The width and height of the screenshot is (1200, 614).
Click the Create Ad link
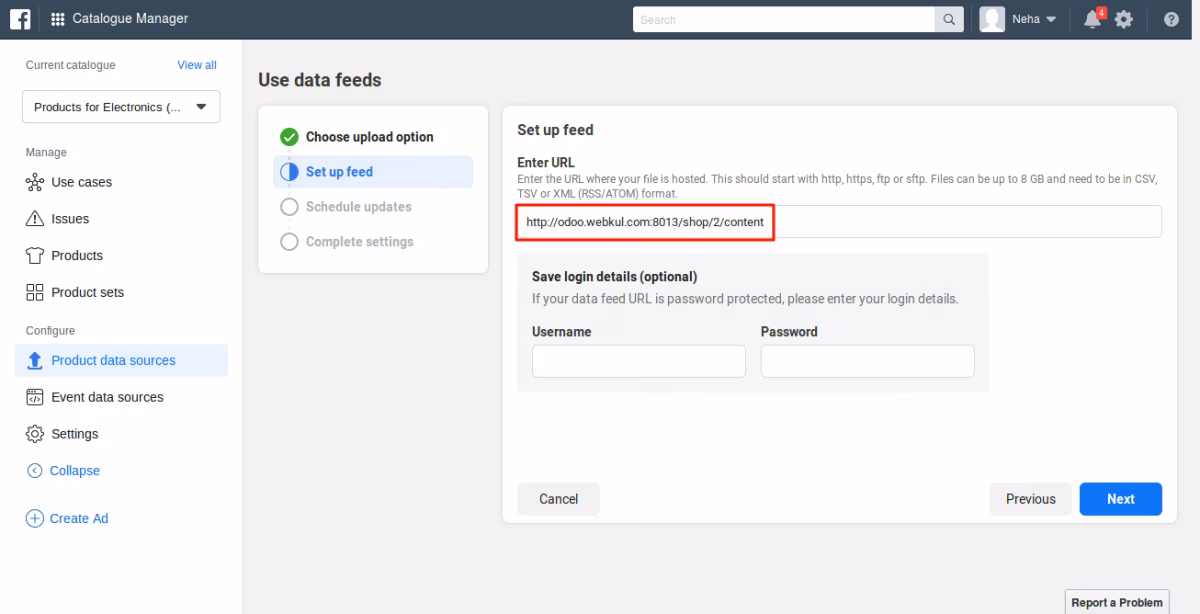79,518
